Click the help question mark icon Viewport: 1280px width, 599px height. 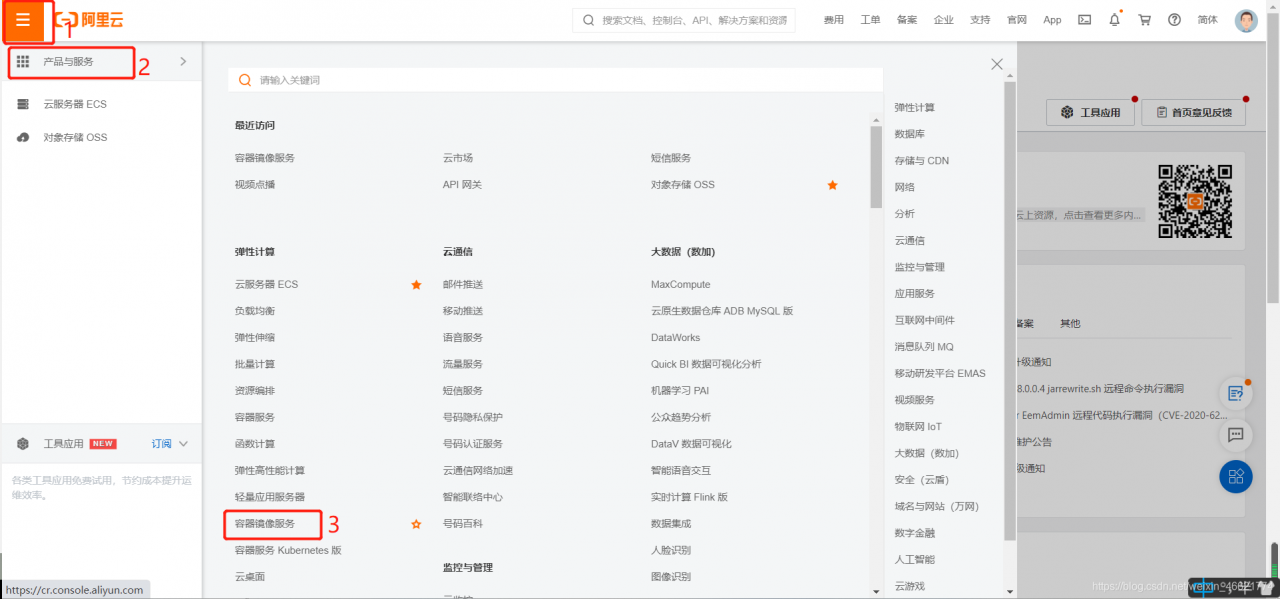click(x=1174, y=19)
